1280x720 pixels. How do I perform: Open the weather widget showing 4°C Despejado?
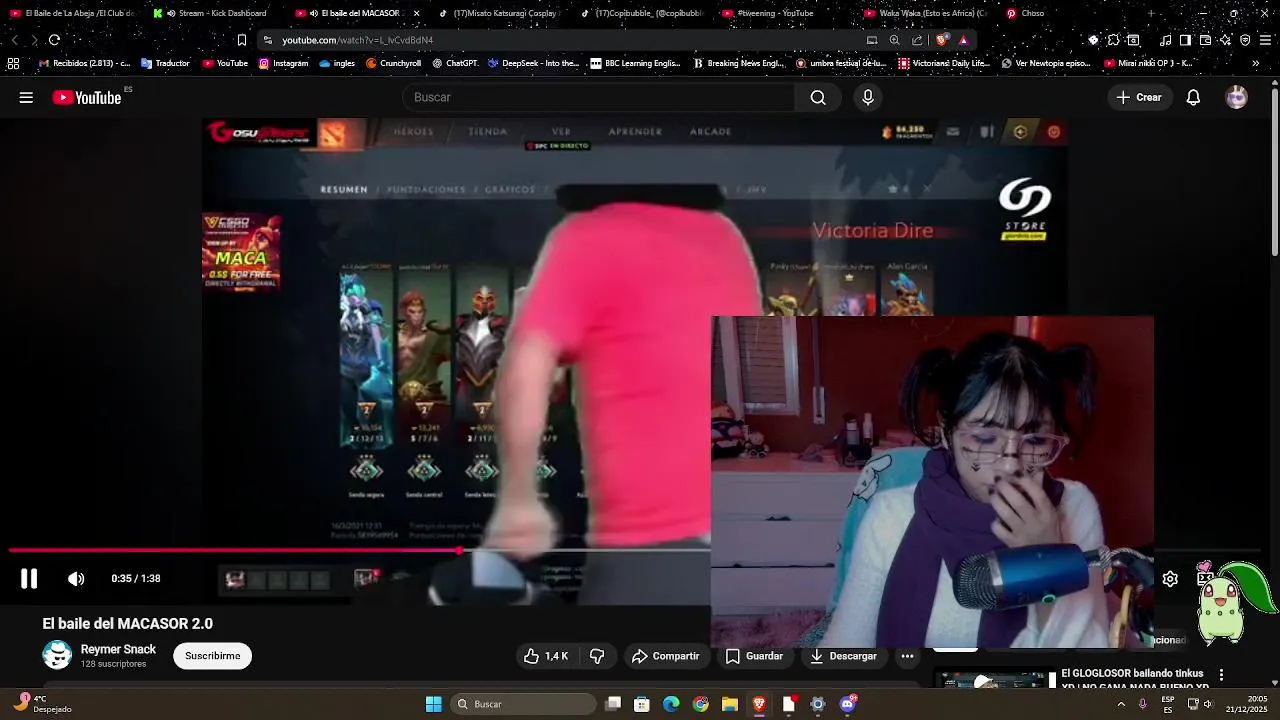pos(42,703)
